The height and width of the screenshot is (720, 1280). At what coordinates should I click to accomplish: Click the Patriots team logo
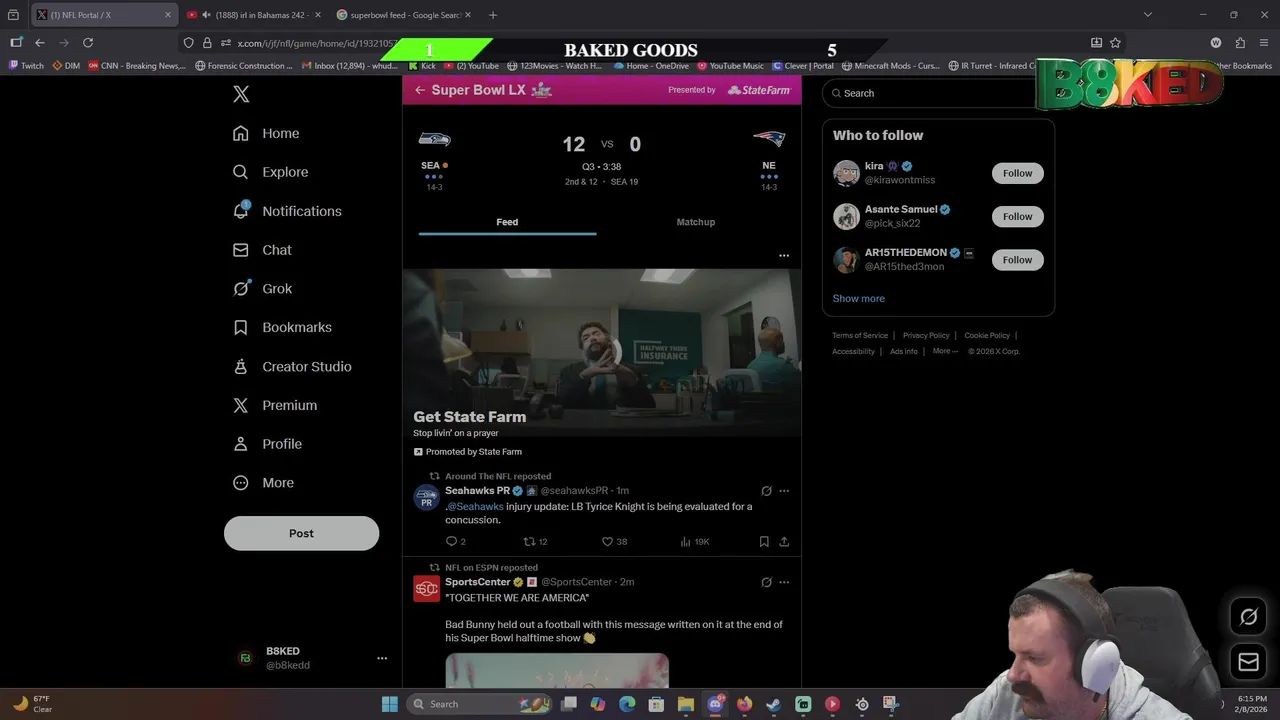tap(769, 139)
